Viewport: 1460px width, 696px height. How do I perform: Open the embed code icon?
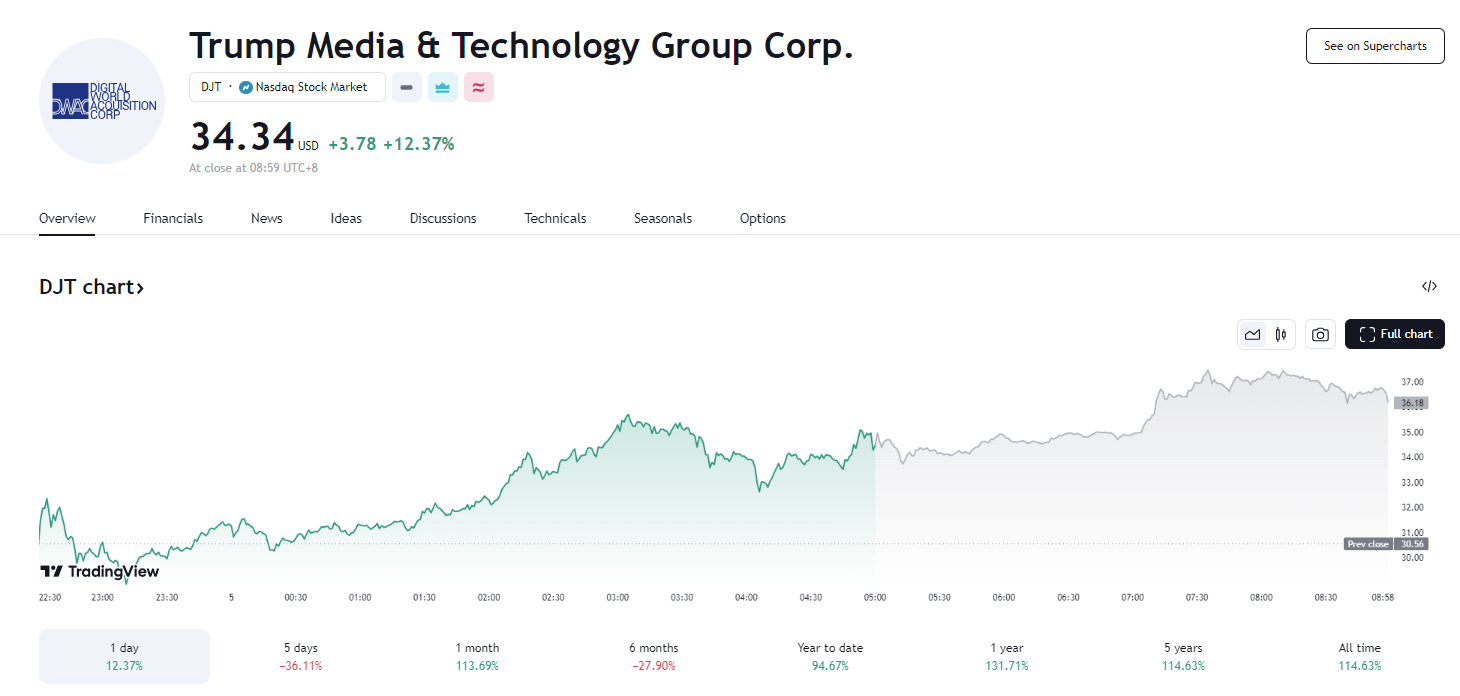pyautogui.click(x=1429, y=287)
